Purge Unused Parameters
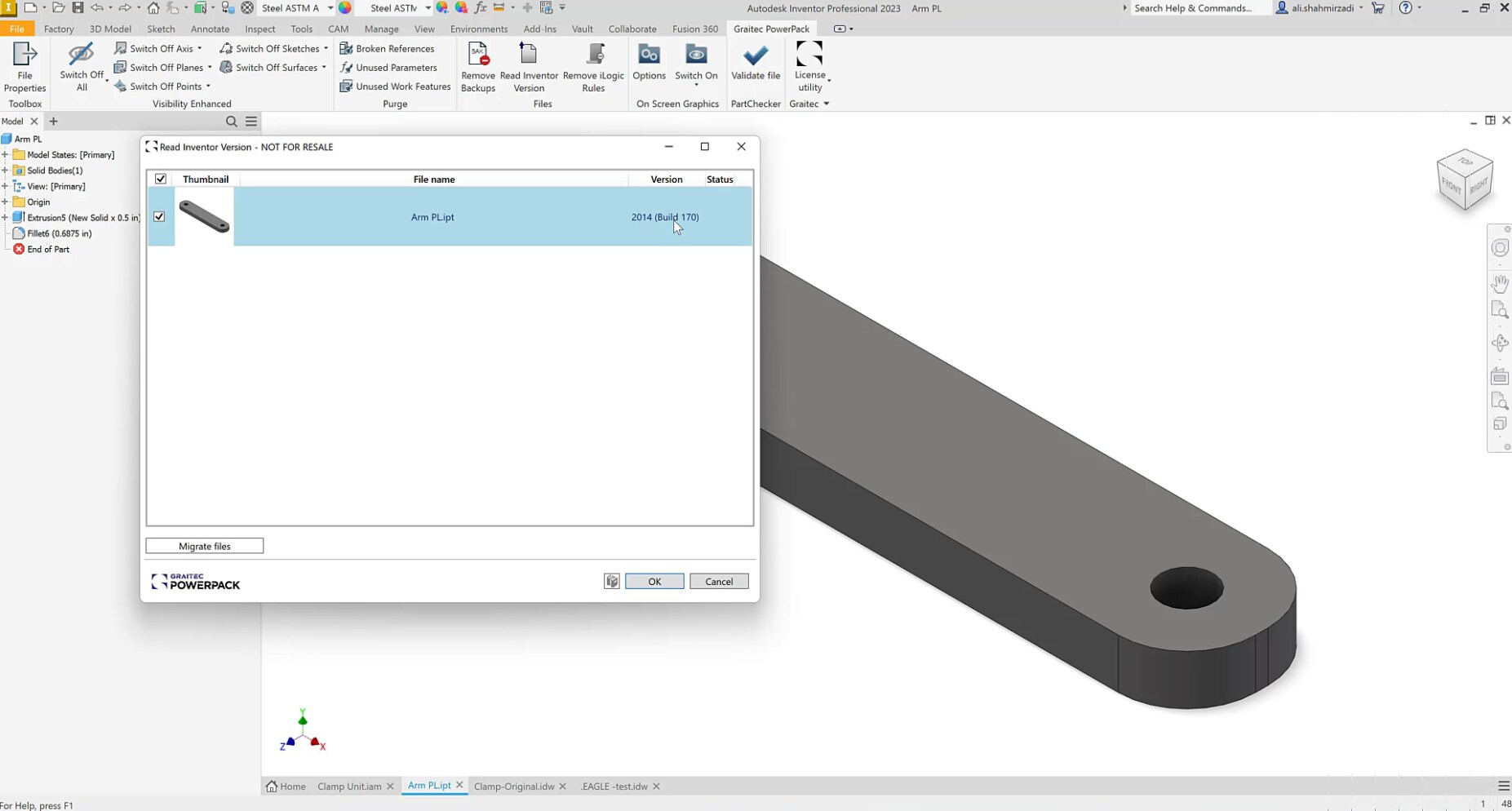1512x811 pixels. [388, 67]
